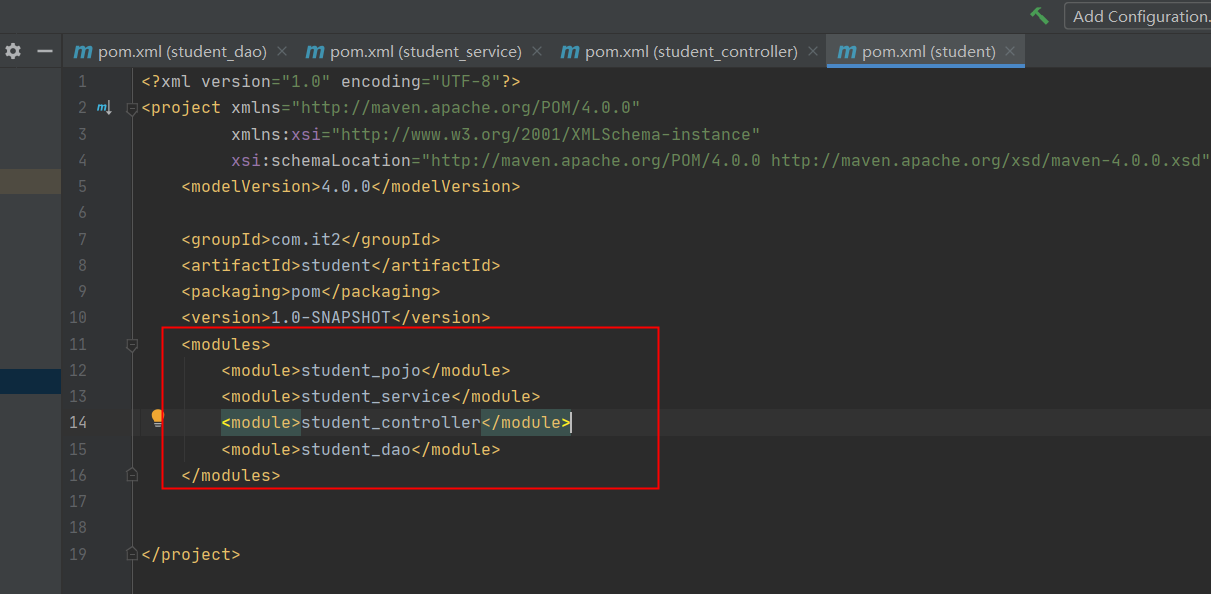Screen dimensions: 1211x594
Task: Click the packaging value pom
Action: pyautogui.click(x=306, y=292)
